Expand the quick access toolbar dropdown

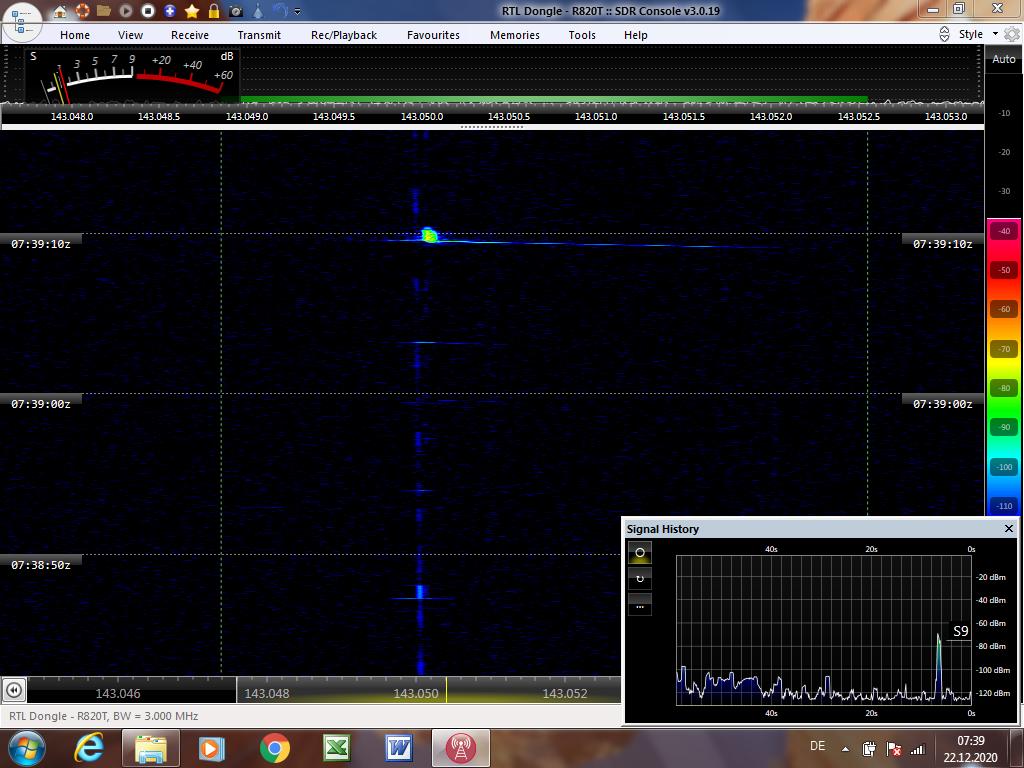point(298,11)
